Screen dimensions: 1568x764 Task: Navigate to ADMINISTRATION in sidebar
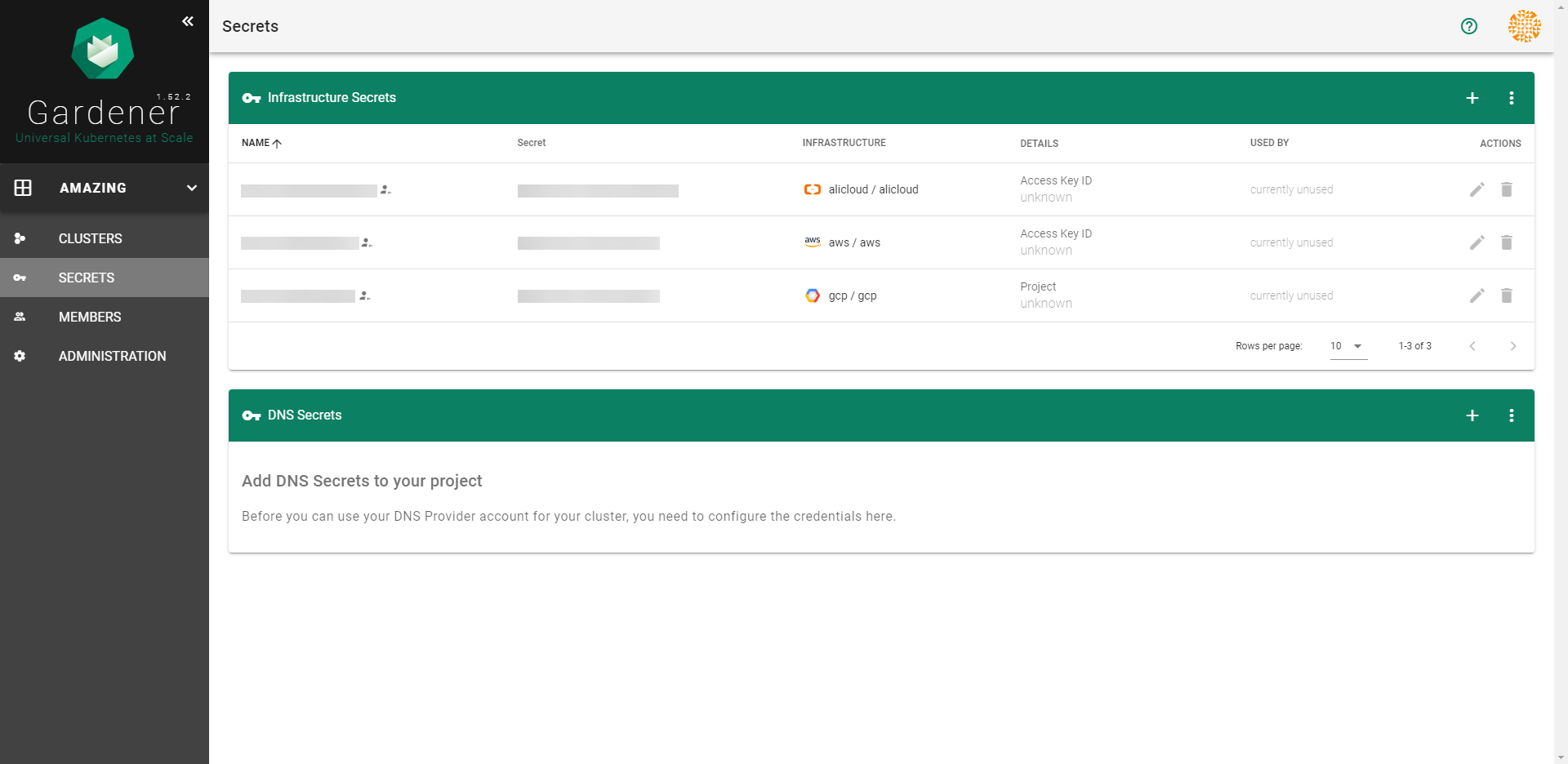click(x=112, y=356)
